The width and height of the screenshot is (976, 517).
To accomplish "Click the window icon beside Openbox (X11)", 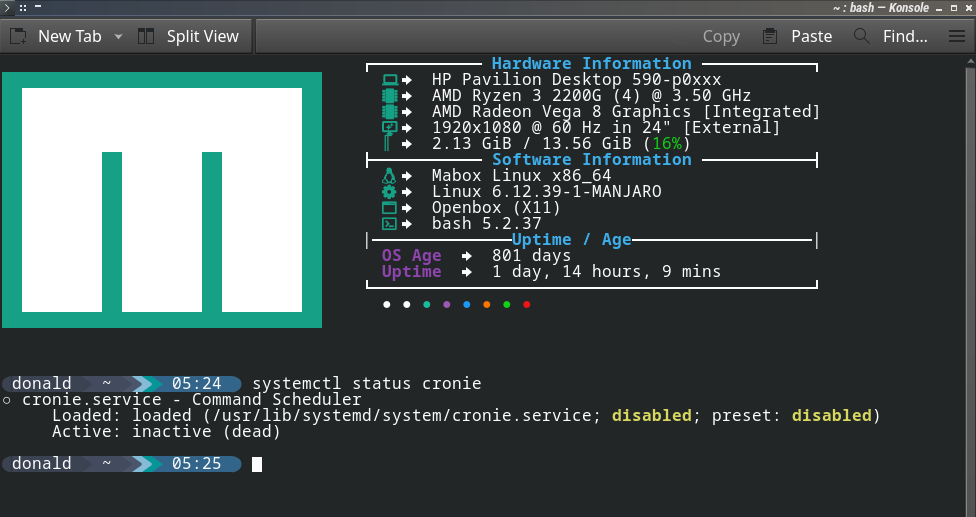I will (x=390, y=208).
